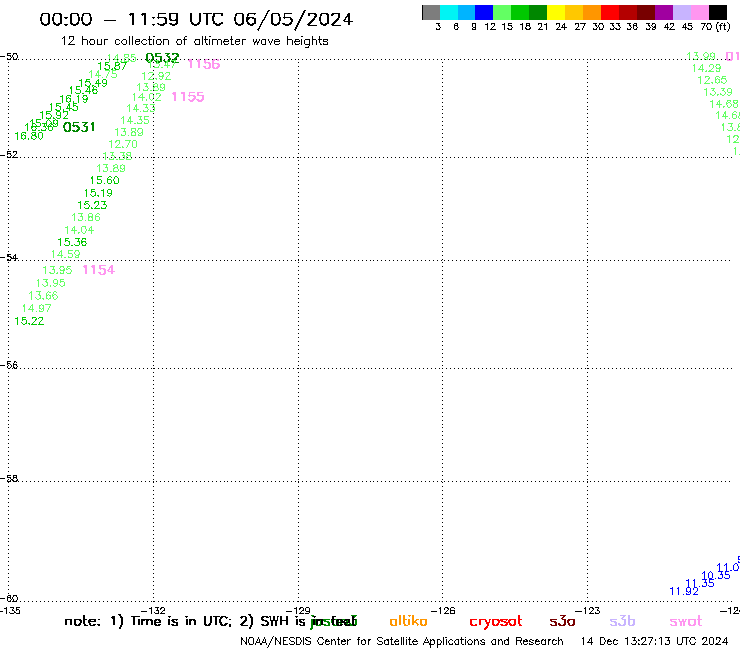Click the longitude axis label '-123'
The height and width of the screenshot is (650, 740).
[588, 611]
